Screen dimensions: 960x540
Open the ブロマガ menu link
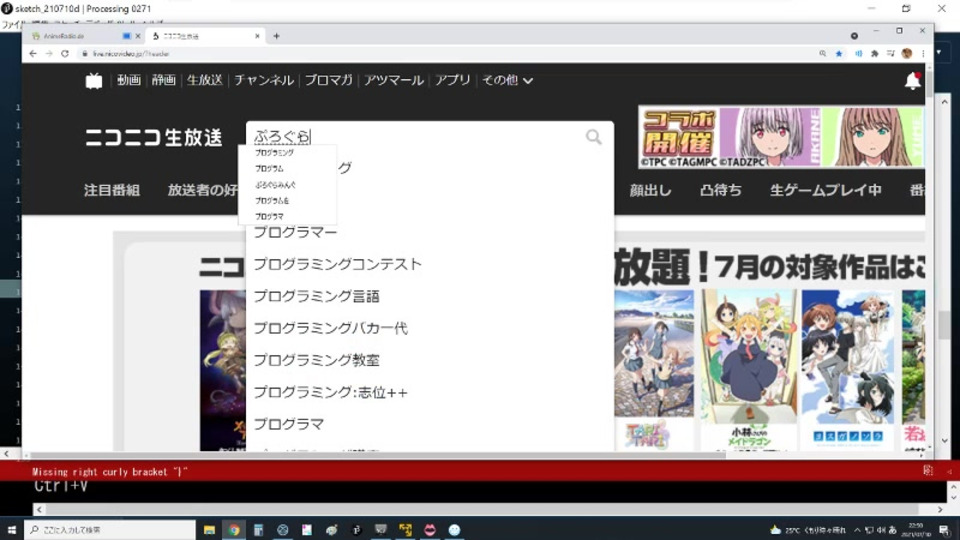pos(329,80)
